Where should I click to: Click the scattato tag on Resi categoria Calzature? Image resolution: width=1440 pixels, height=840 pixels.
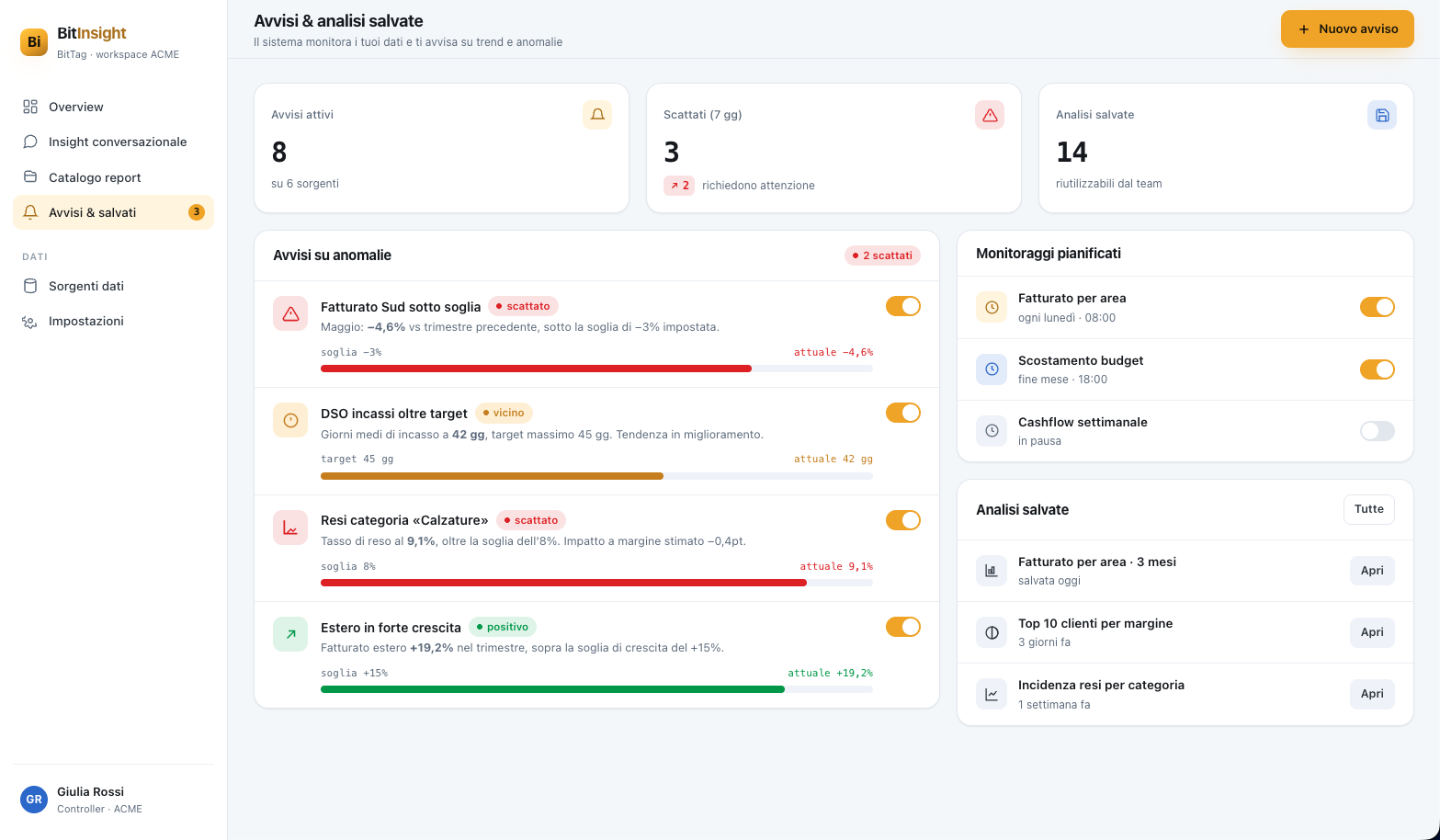click(x=531, y=520)
